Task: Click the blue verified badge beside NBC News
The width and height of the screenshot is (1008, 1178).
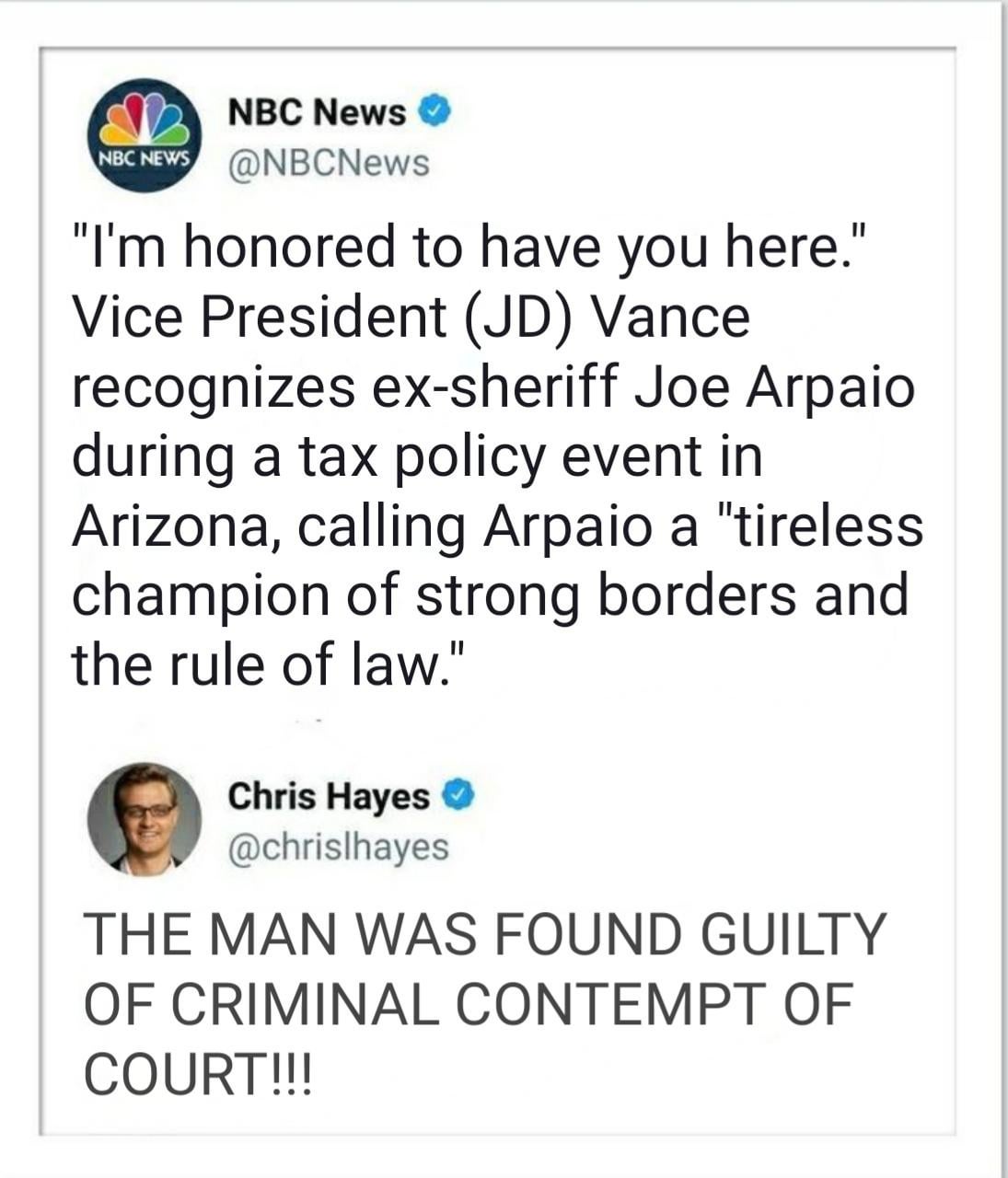Action: pyautogui.click(x=436, y=112)
